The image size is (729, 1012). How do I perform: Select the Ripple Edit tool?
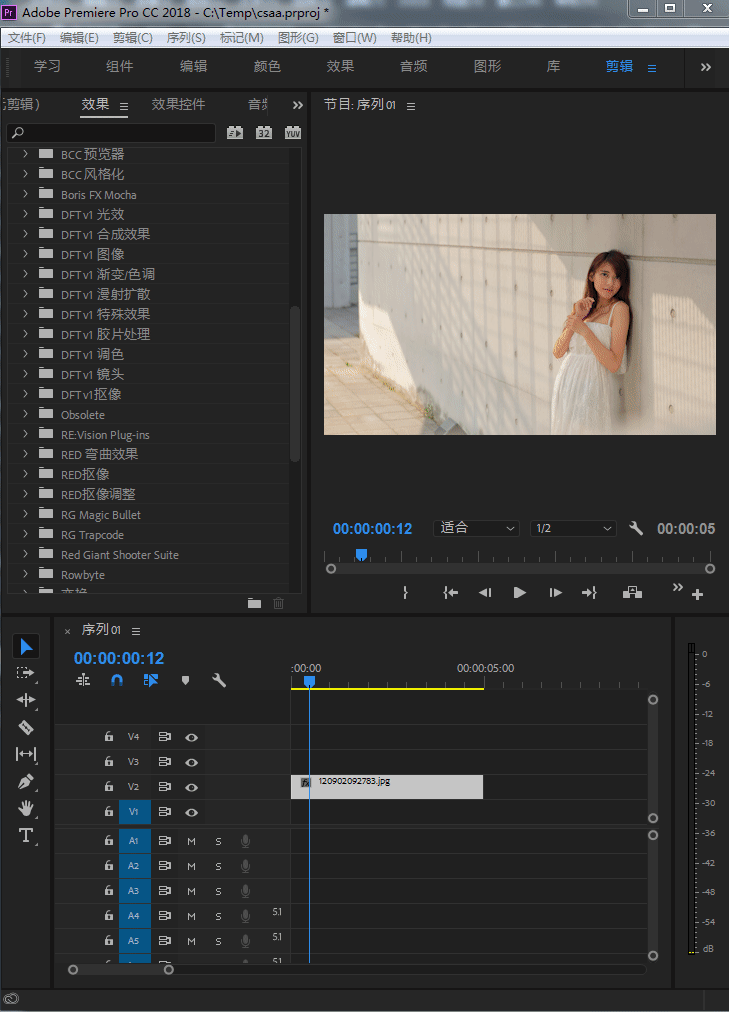click(x=26, y=700)
